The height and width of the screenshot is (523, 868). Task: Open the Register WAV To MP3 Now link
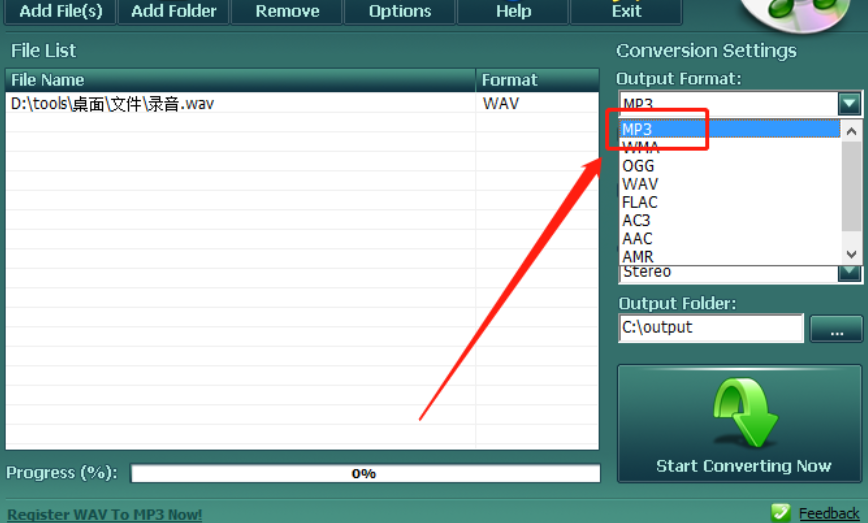(x=105, y=514)
